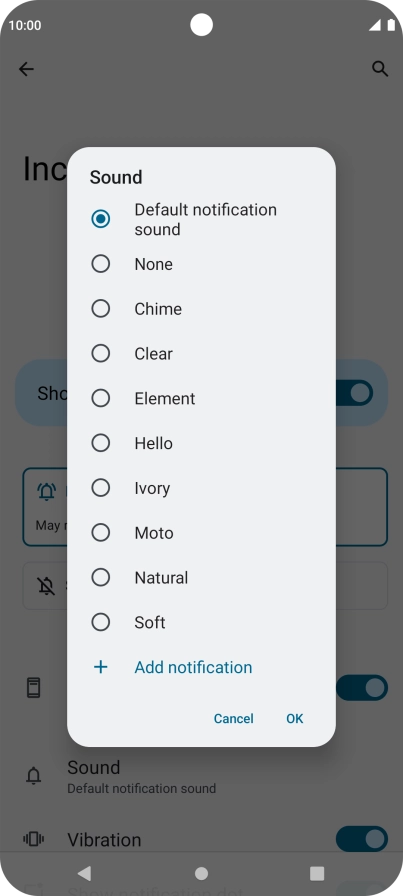403x896 pixels.
Task: Toggle the Vibration switch
Action: point(362,839)
